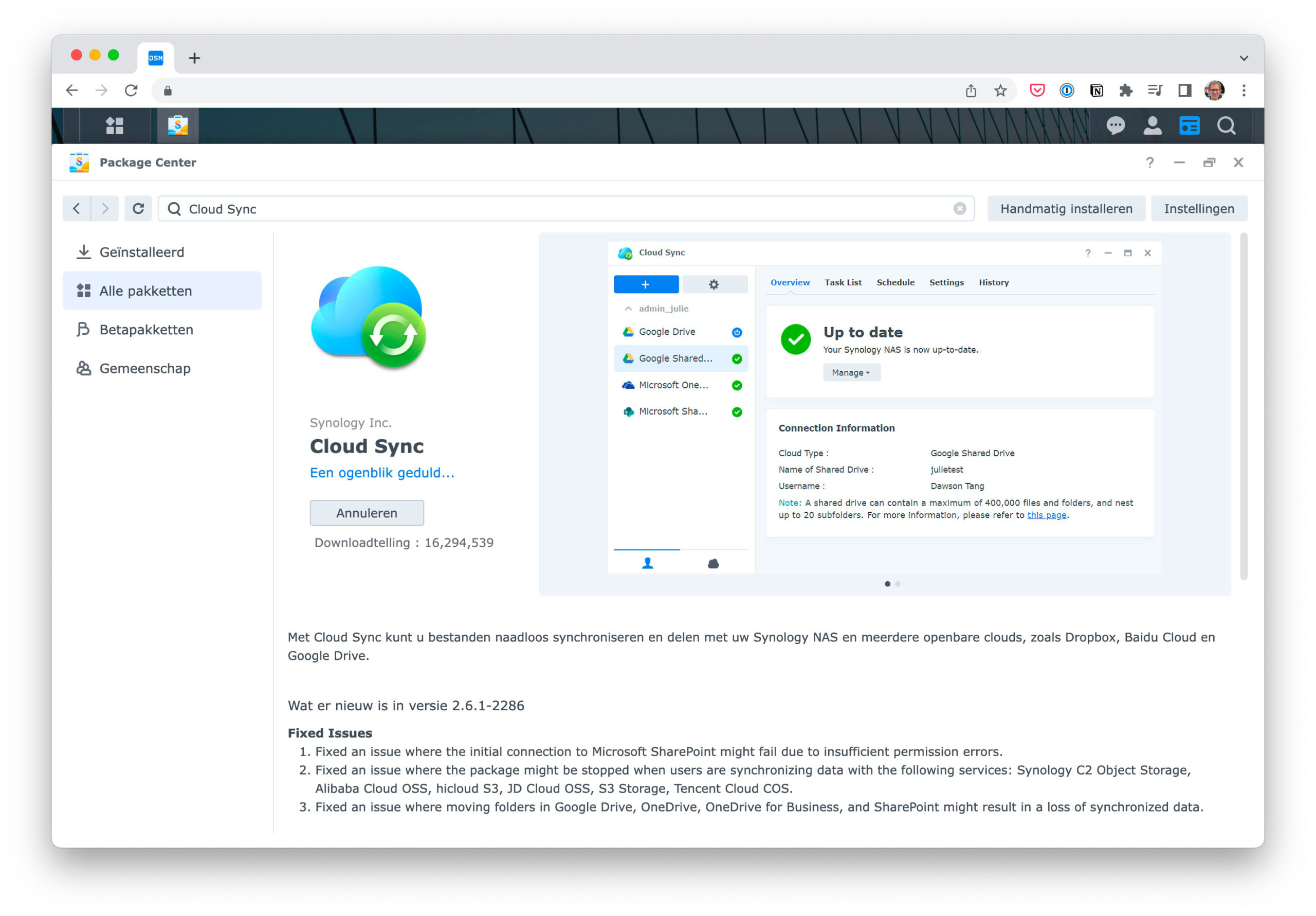Open Gemeenschap in the sidebar
Image resolution: width=1316 pixels, height=916 pixels.
[x=162, y=368]
